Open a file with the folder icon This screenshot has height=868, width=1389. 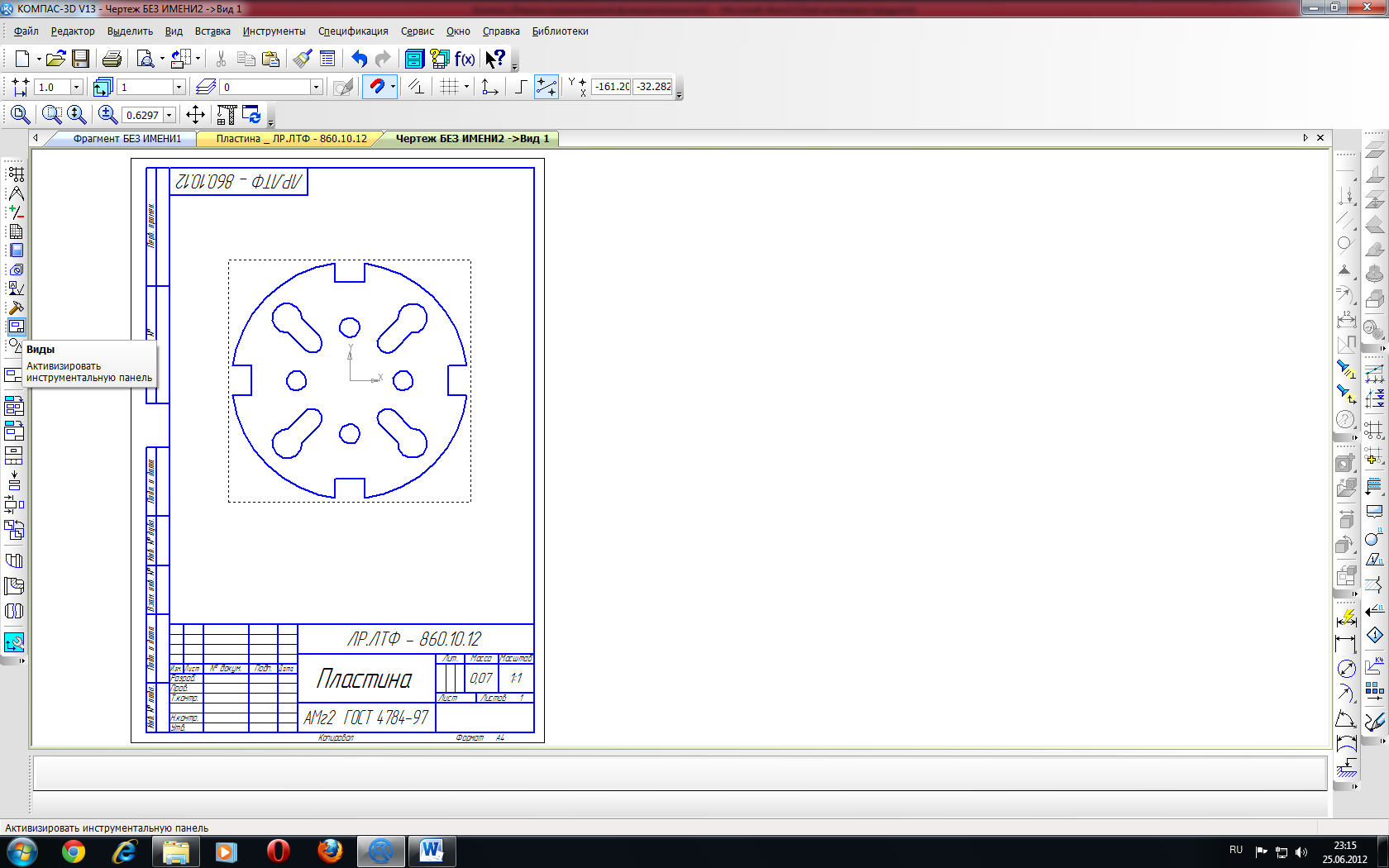pyautogui.click(x=55, y=59)
